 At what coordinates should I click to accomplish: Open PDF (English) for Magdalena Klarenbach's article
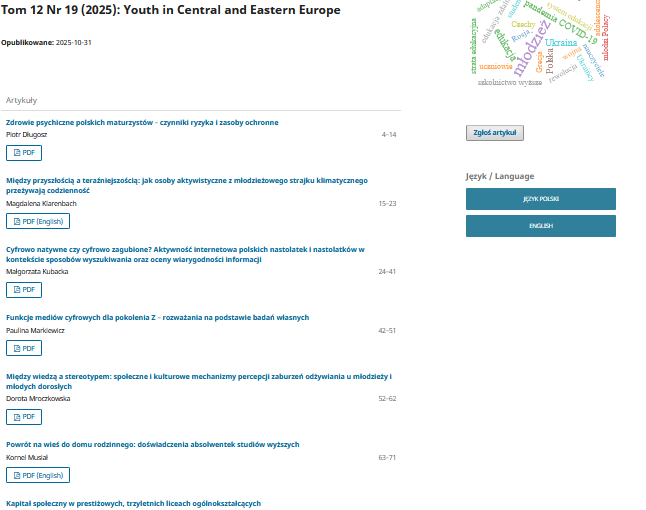[x=38, y=221]
